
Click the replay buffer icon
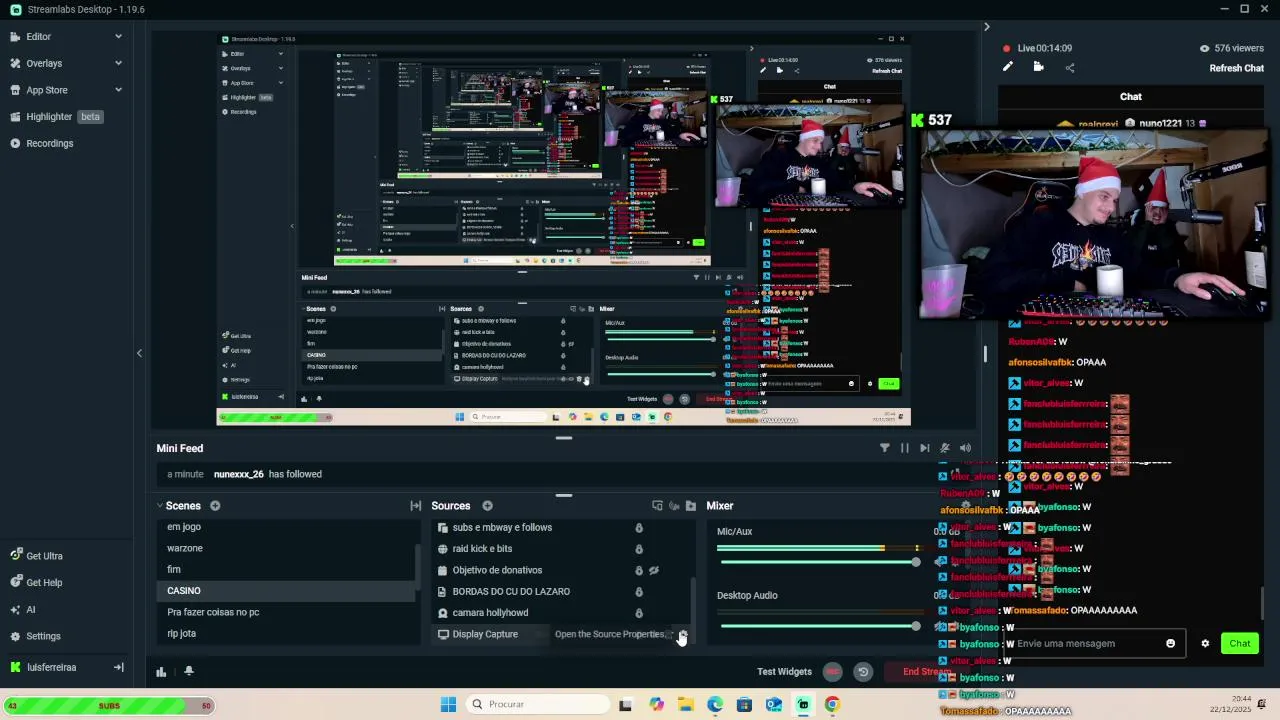coord(863,672)
